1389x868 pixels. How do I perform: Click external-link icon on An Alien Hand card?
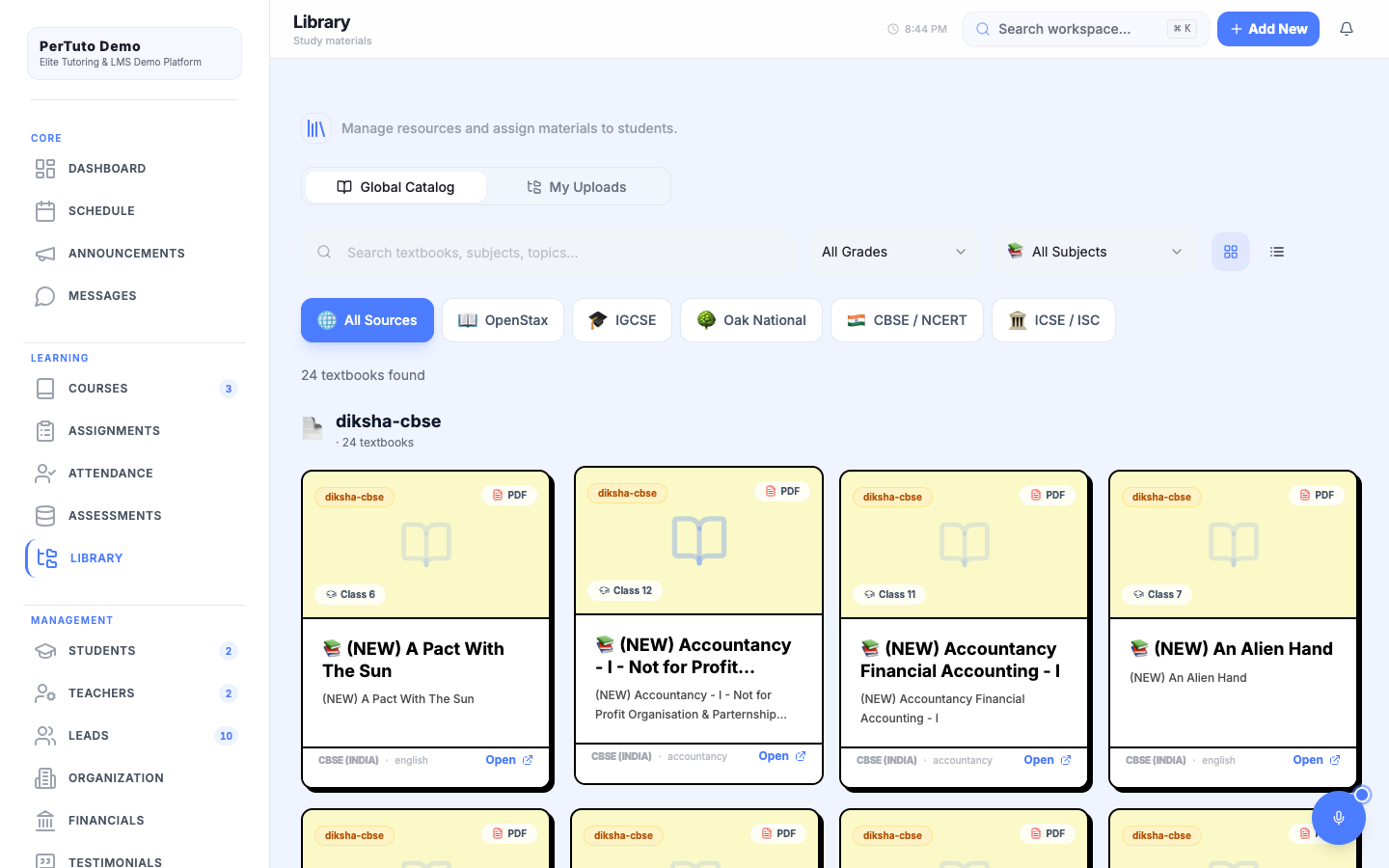[x=1335, y=760]
